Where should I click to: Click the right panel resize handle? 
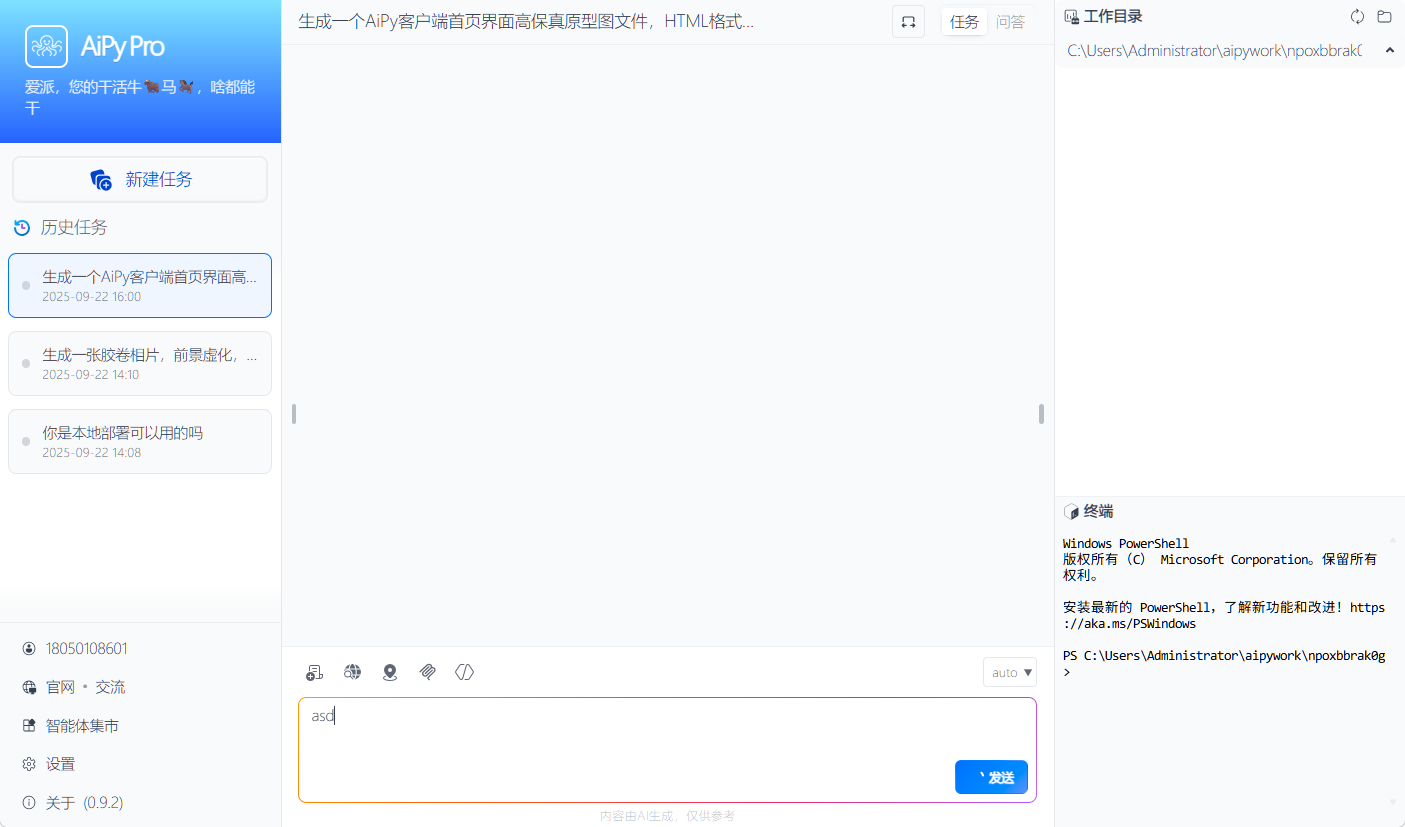pos(1041,414)
